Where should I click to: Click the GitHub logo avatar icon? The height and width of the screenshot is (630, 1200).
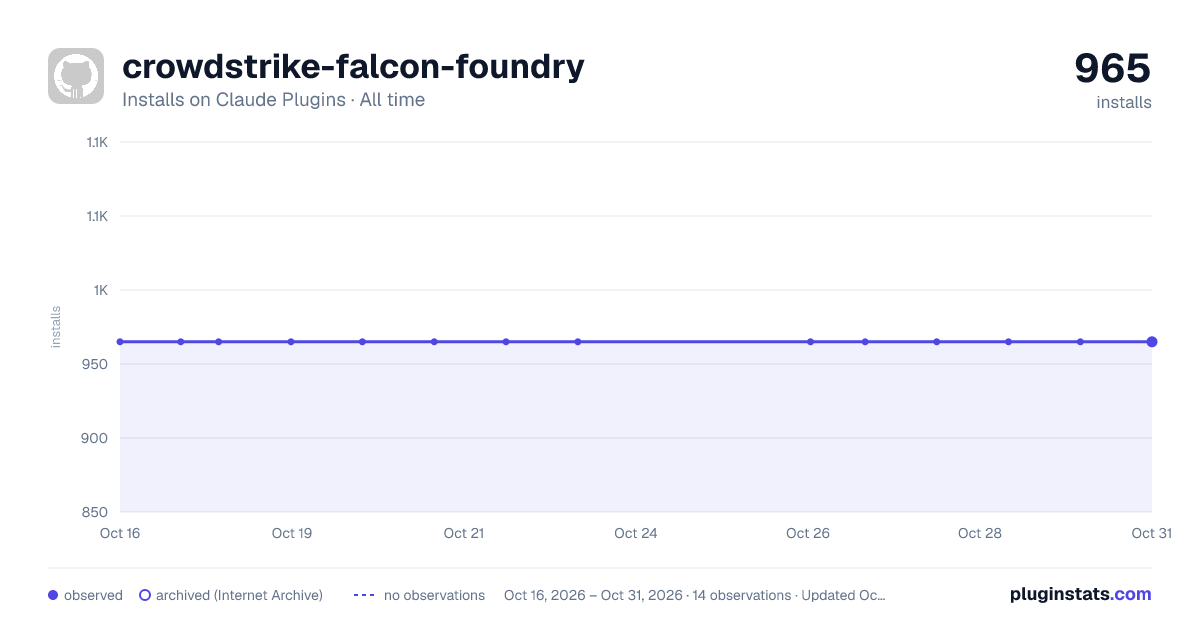pos(76,76)
